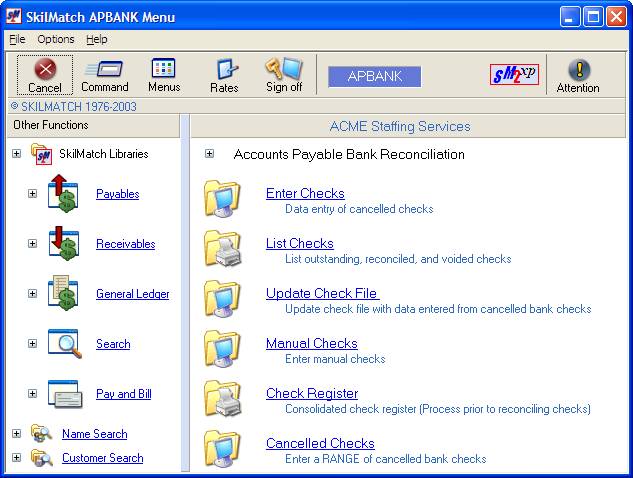Go to the General Ledger link
The height and width of the screenshot is (478, 633).
[x=133, y=294]
